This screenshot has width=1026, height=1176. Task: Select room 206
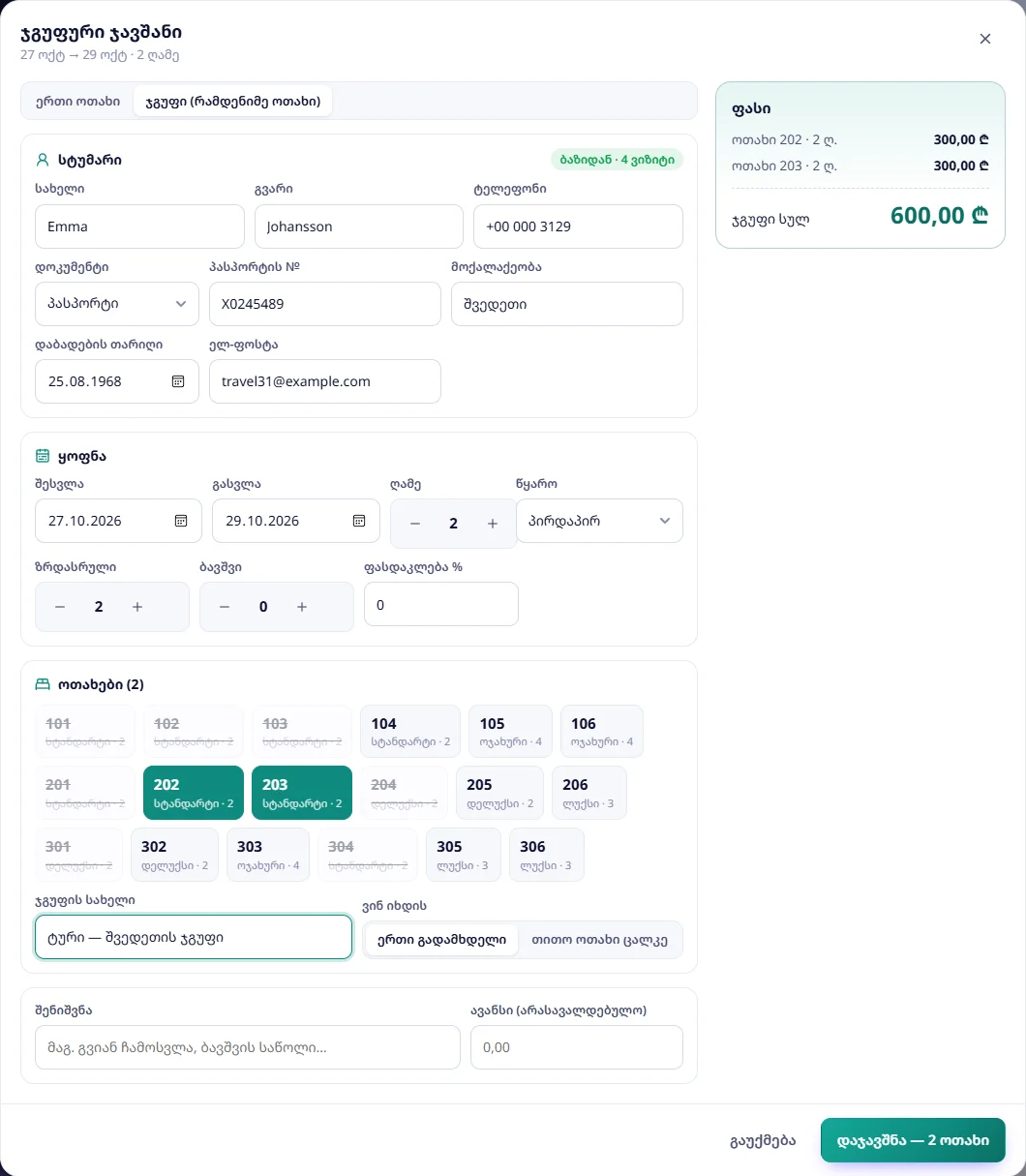pyautogui.click(x=588, y=793)
